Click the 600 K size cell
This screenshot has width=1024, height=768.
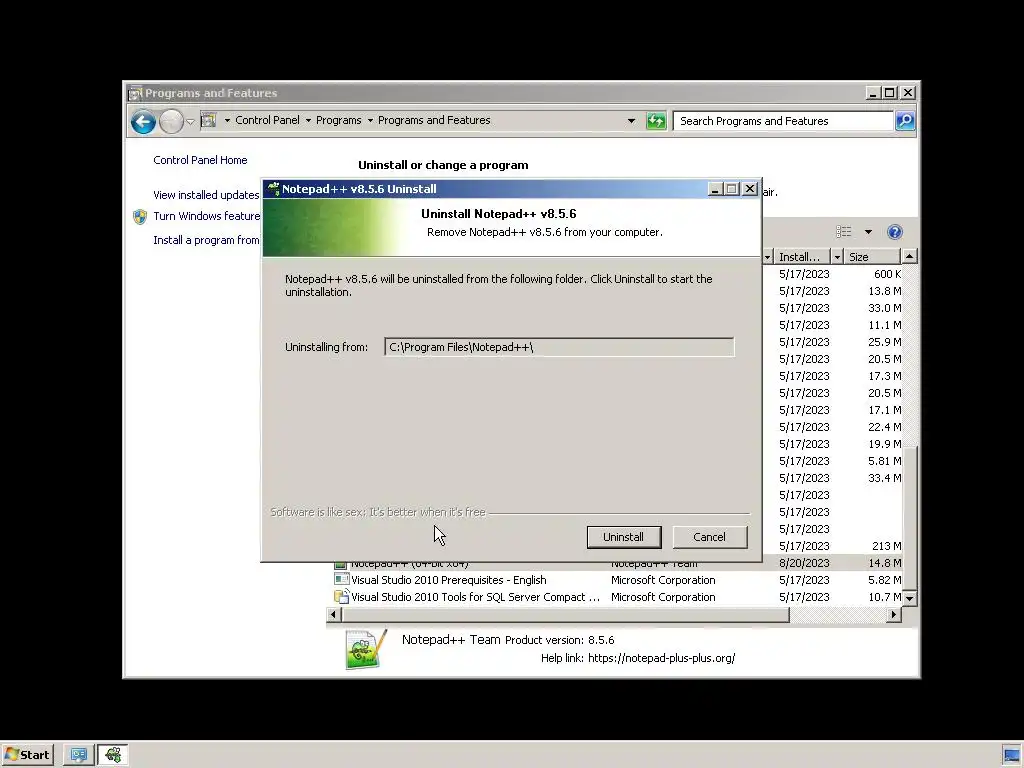click(x=888, y=274)
